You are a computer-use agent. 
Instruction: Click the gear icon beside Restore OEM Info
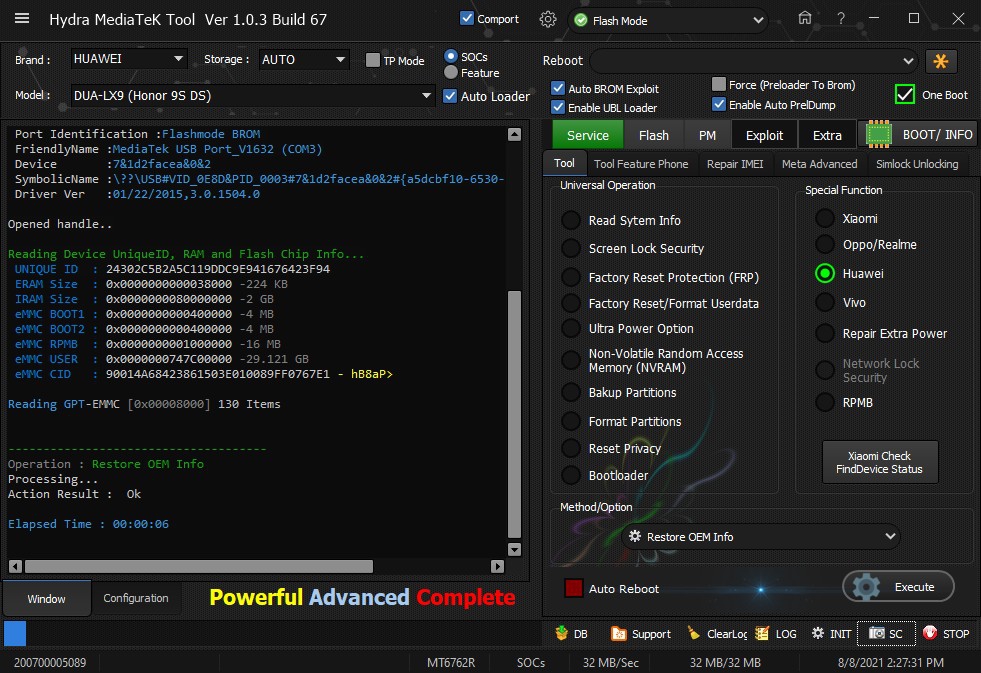634,537
